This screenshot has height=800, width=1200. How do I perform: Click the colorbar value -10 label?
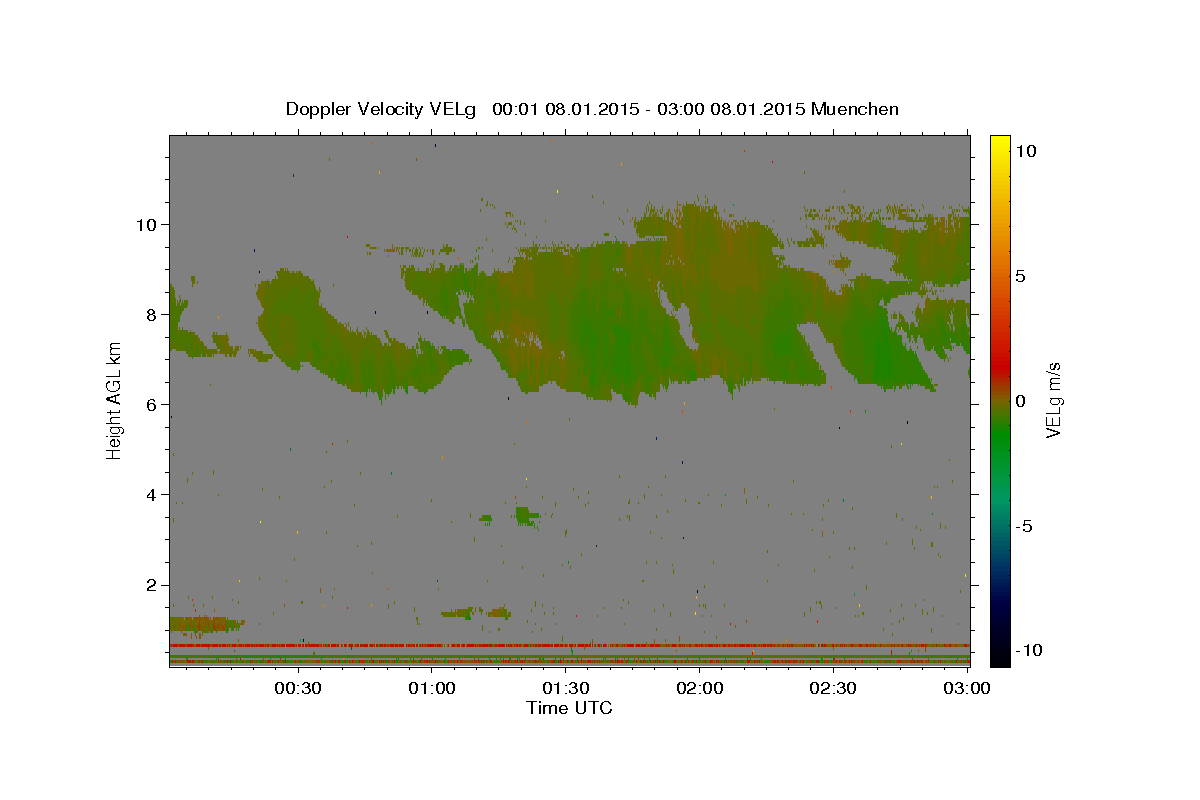pyautogui.click(x=1027, y=650)
